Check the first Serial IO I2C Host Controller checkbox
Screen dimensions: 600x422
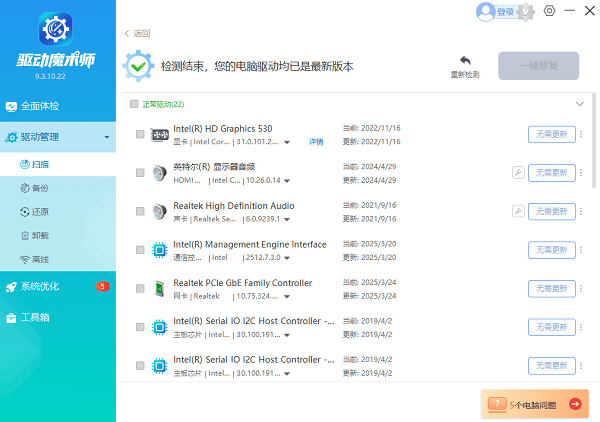pos(140,327)
